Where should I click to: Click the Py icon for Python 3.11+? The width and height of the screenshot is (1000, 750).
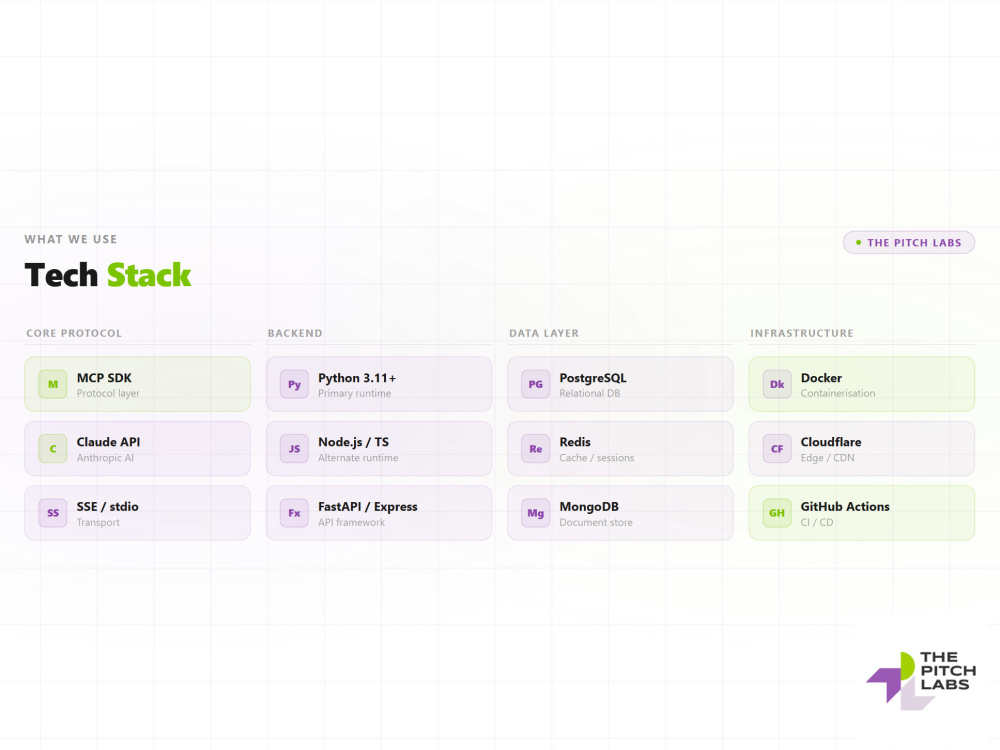[x=294, y=385]
